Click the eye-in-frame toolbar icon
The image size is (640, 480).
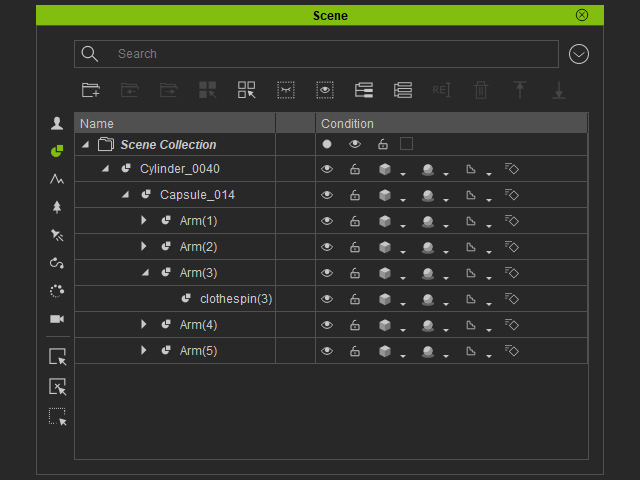coord(325,90)
